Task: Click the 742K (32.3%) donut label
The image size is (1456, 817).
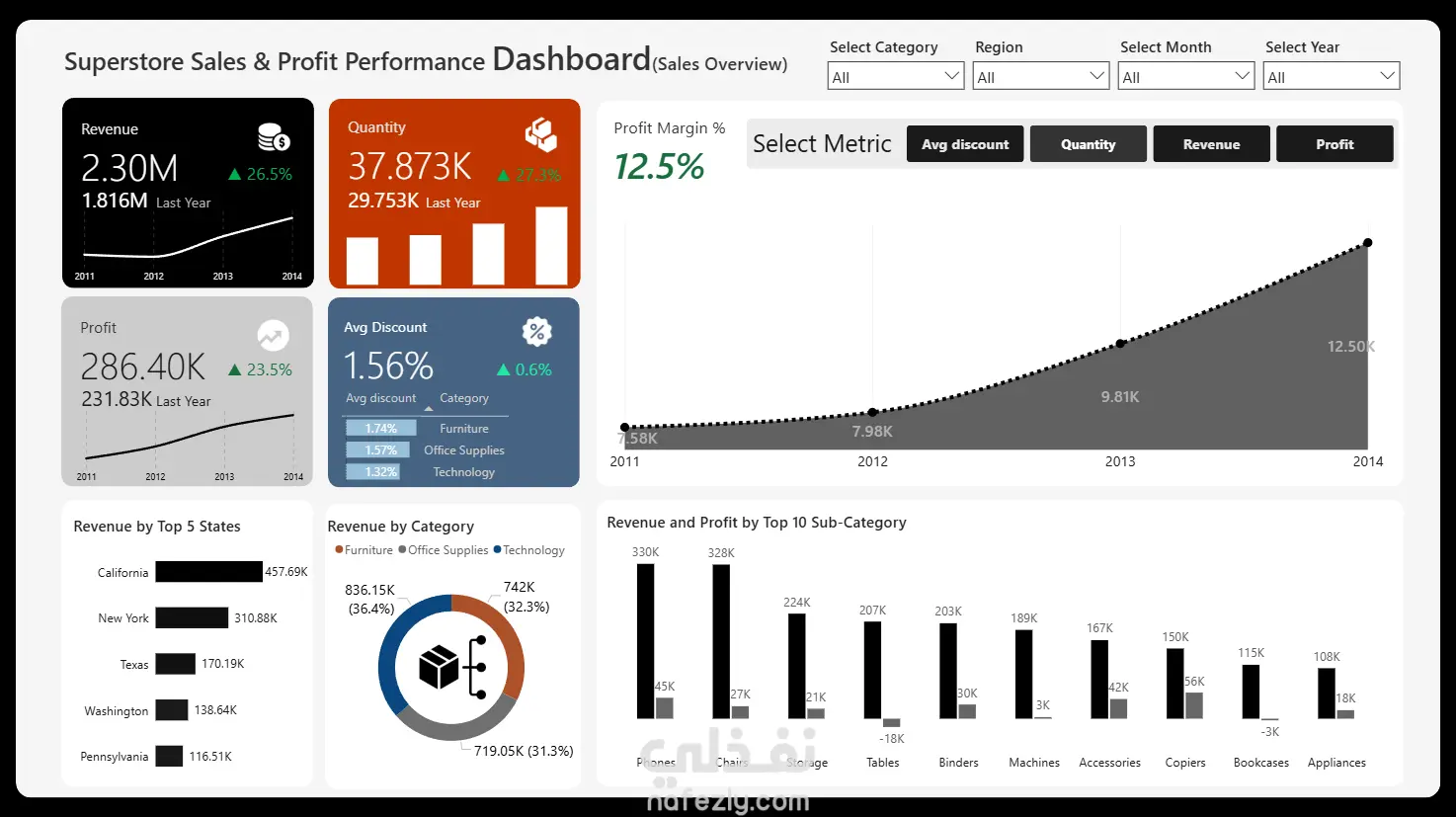Action: click(526, 597)
